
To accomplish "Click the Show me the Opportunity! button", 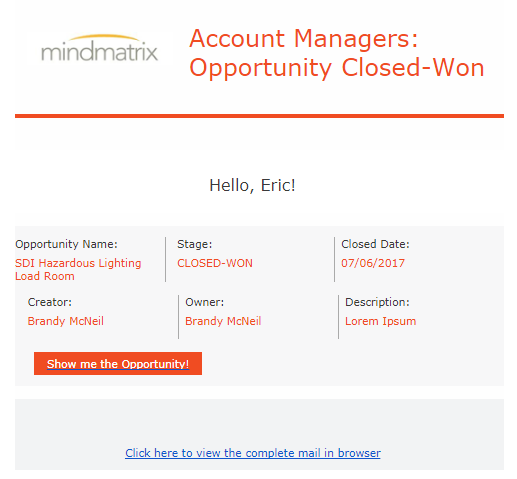I will coord(118,363).
